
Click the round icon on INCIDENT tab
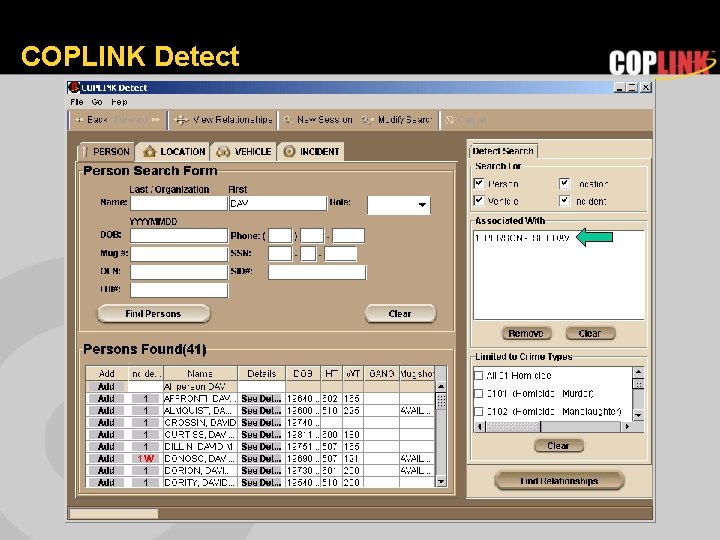coord(289,151)
